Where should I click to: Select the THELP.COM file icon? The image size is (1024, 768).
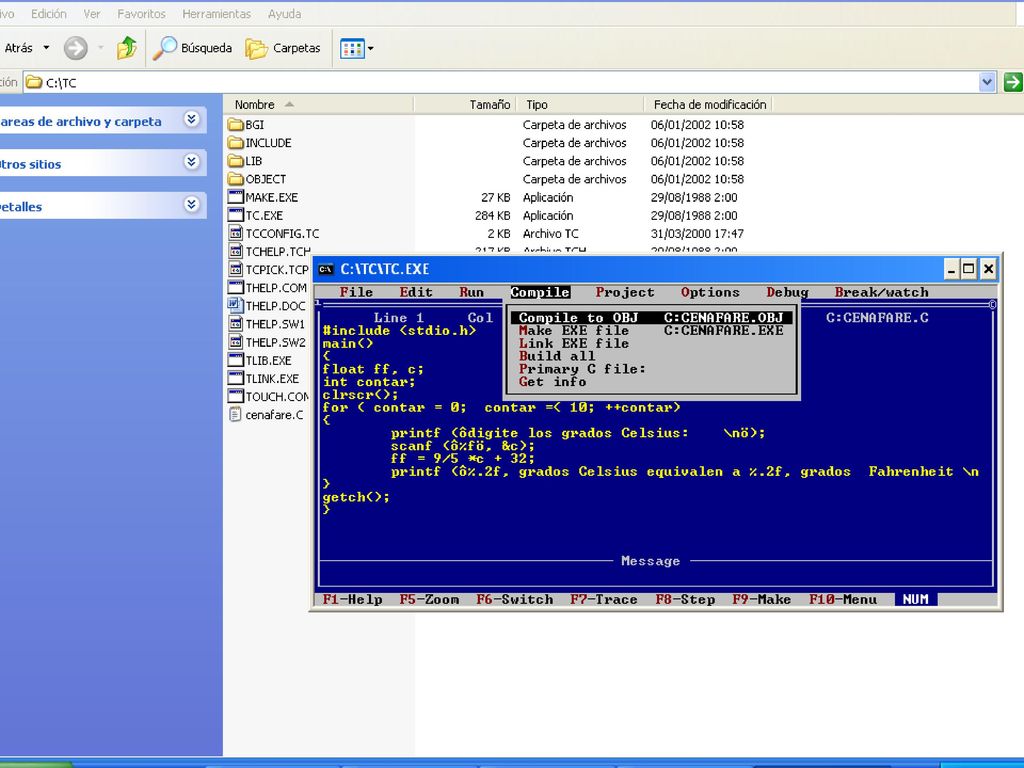235,287
